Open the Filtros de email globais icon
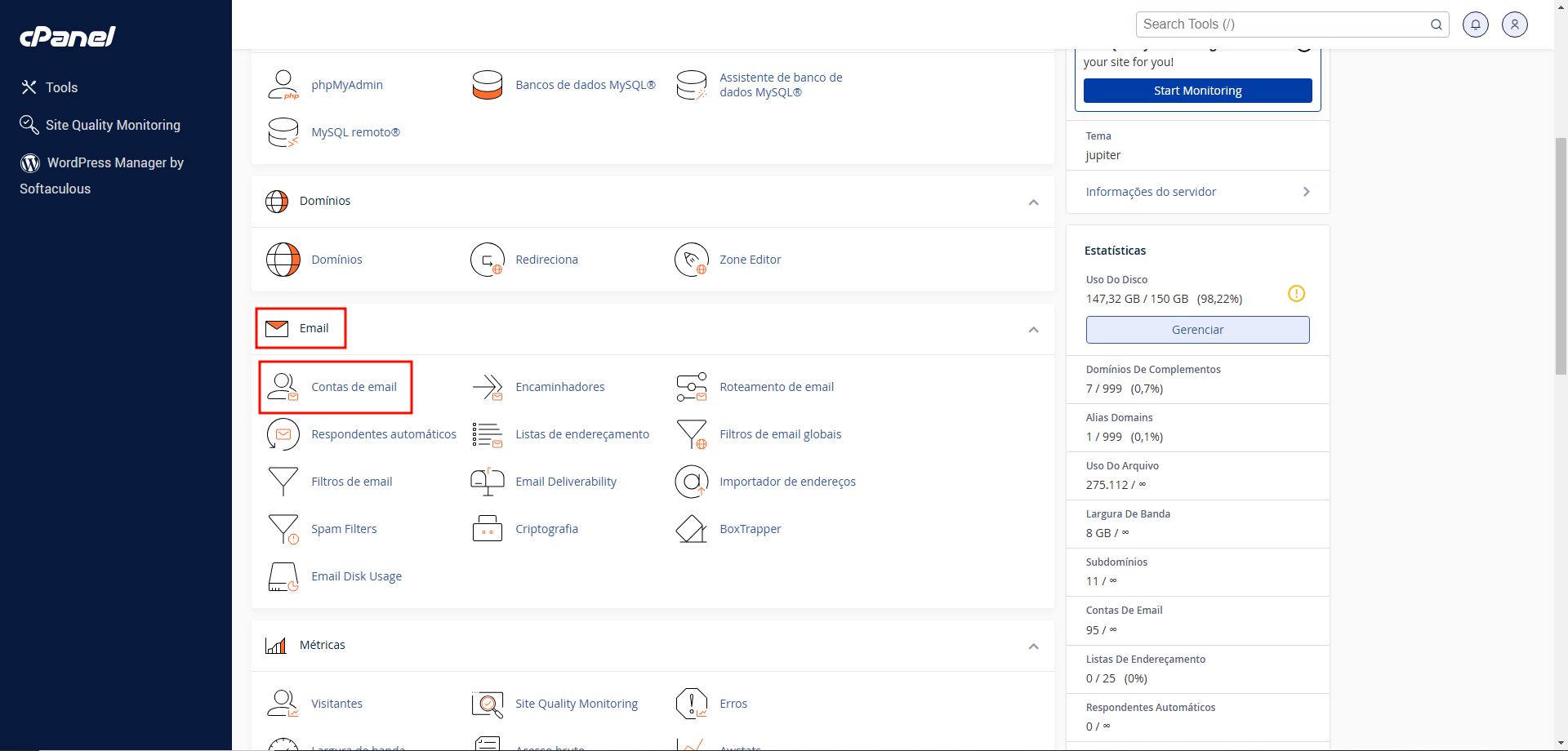Image resolution: width=1568 pixels, height=751 pixels. [692, 434]
